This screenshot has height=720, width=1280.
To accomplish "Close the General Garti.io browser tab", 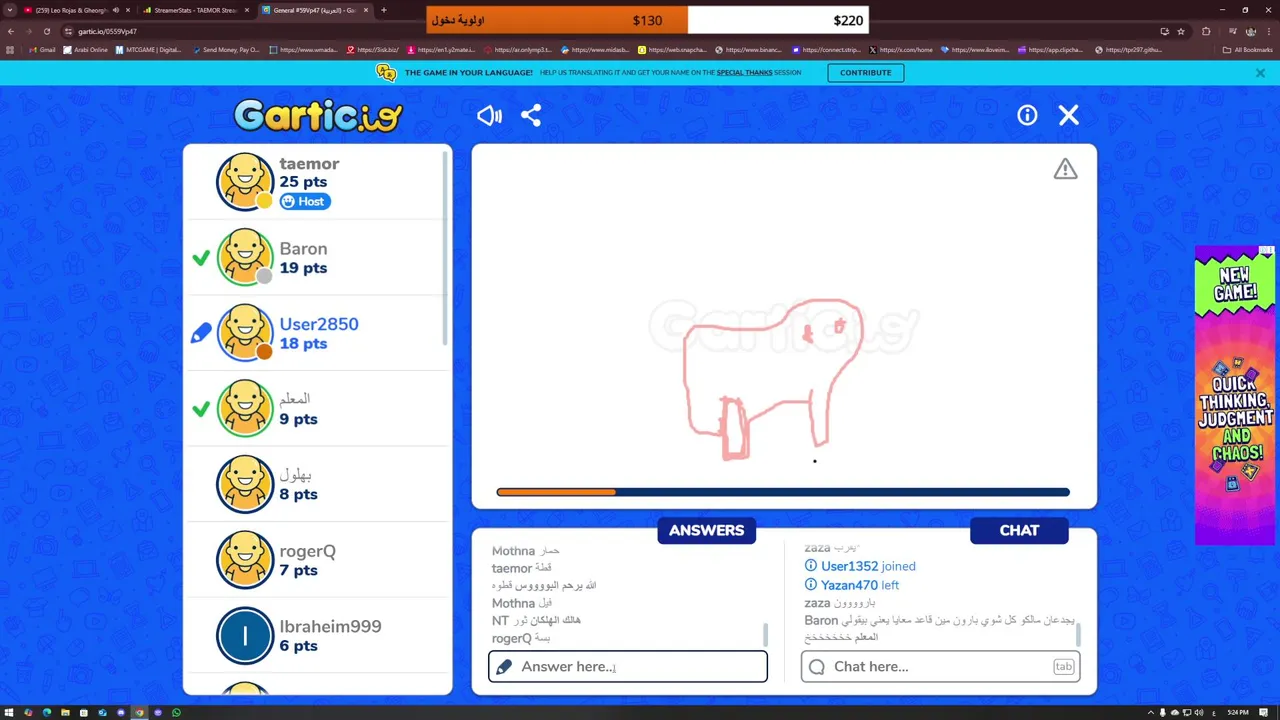I will (366, 10).
